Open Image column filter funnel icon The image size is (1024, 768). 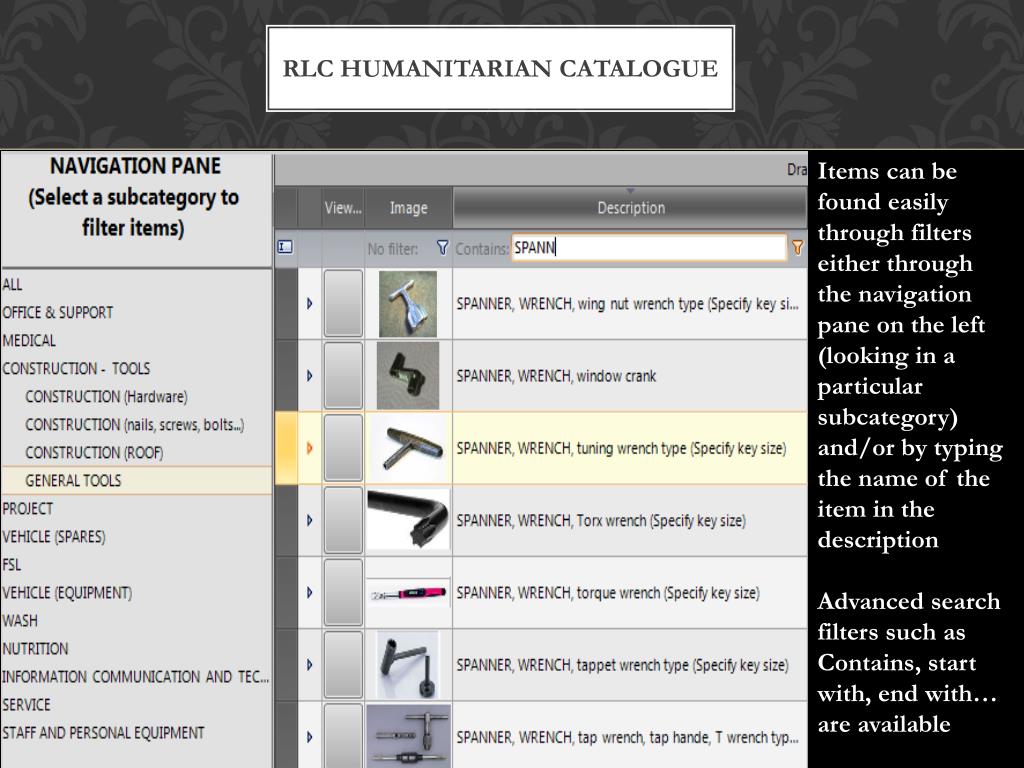click(x=442, y=248)
